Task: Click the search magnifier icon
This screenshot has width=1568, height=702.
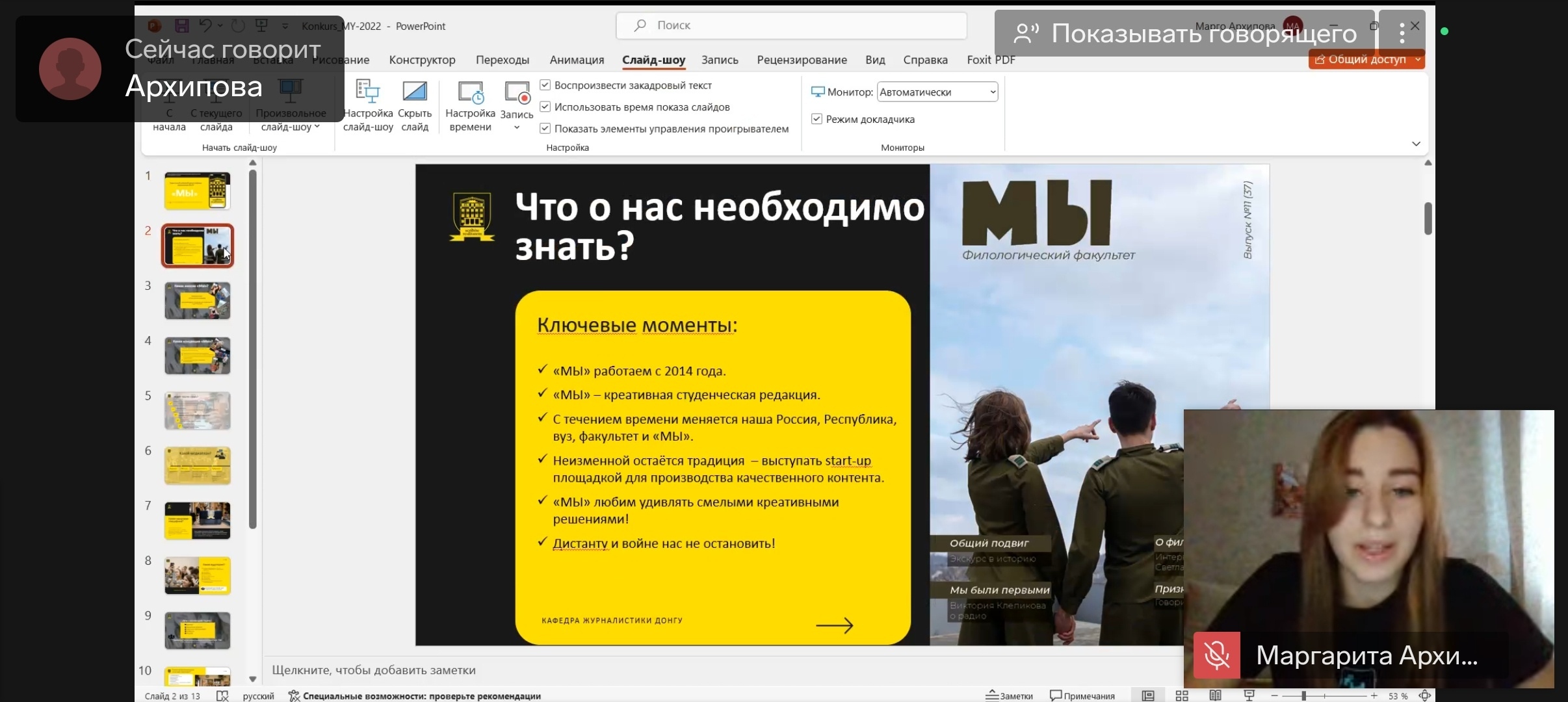Action: [x=640, y=25]
